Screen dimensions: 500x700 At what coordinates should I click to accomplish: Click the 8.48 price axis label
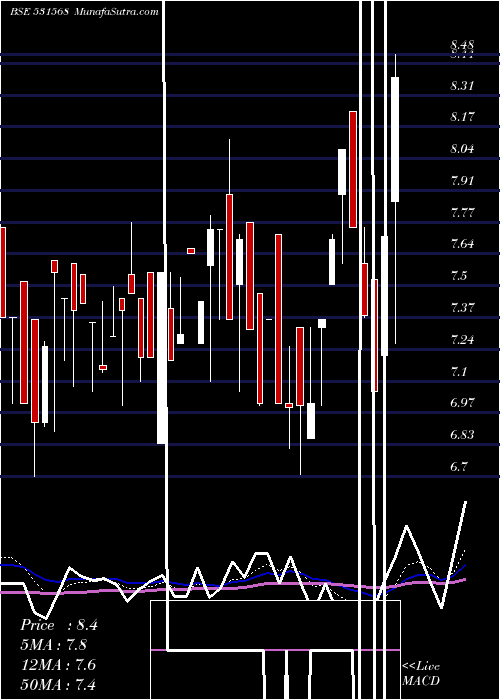click(462, 45)
